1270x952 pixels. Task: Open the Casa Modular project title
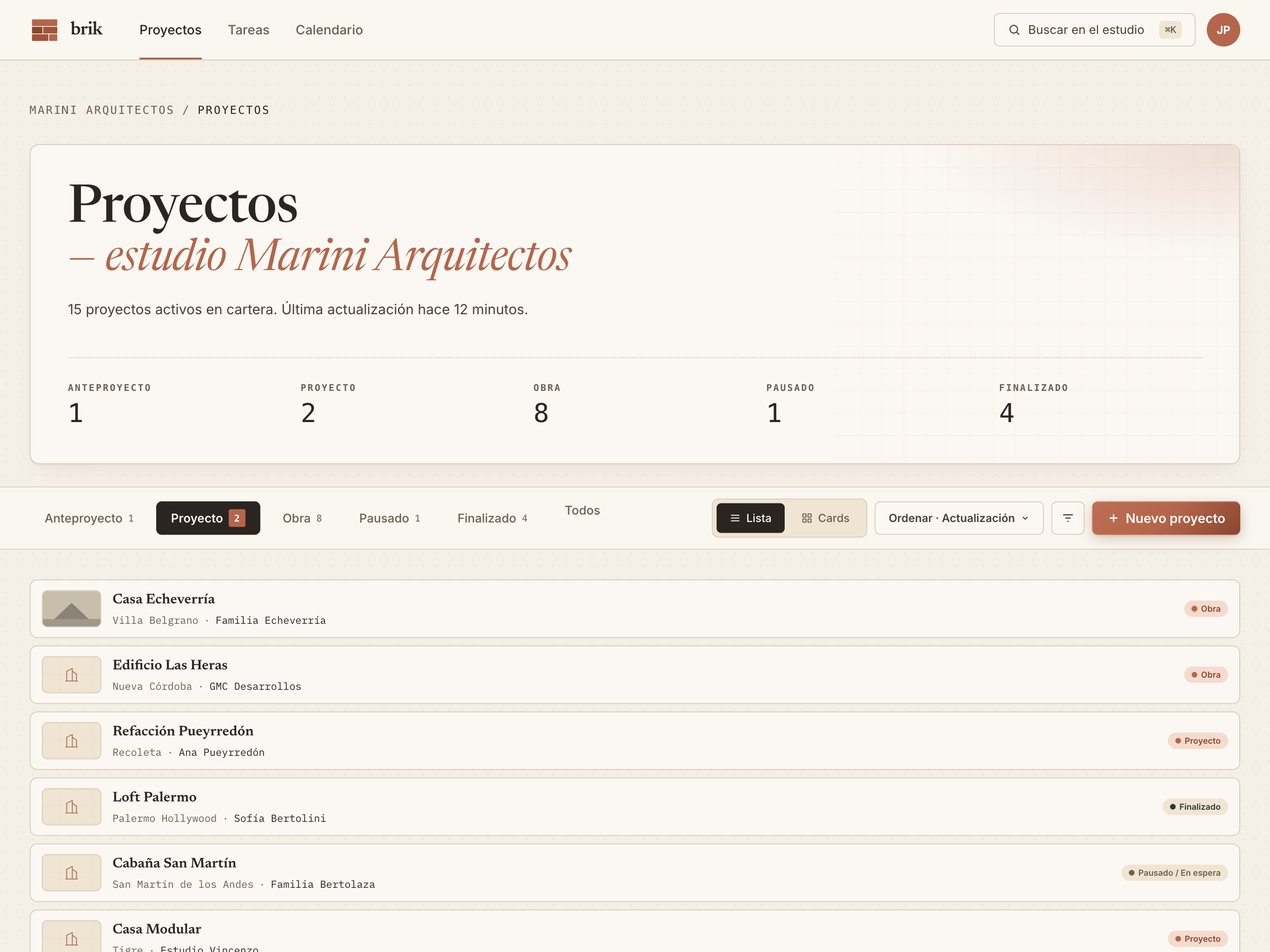pyautogui.click(x=157, y=929)
